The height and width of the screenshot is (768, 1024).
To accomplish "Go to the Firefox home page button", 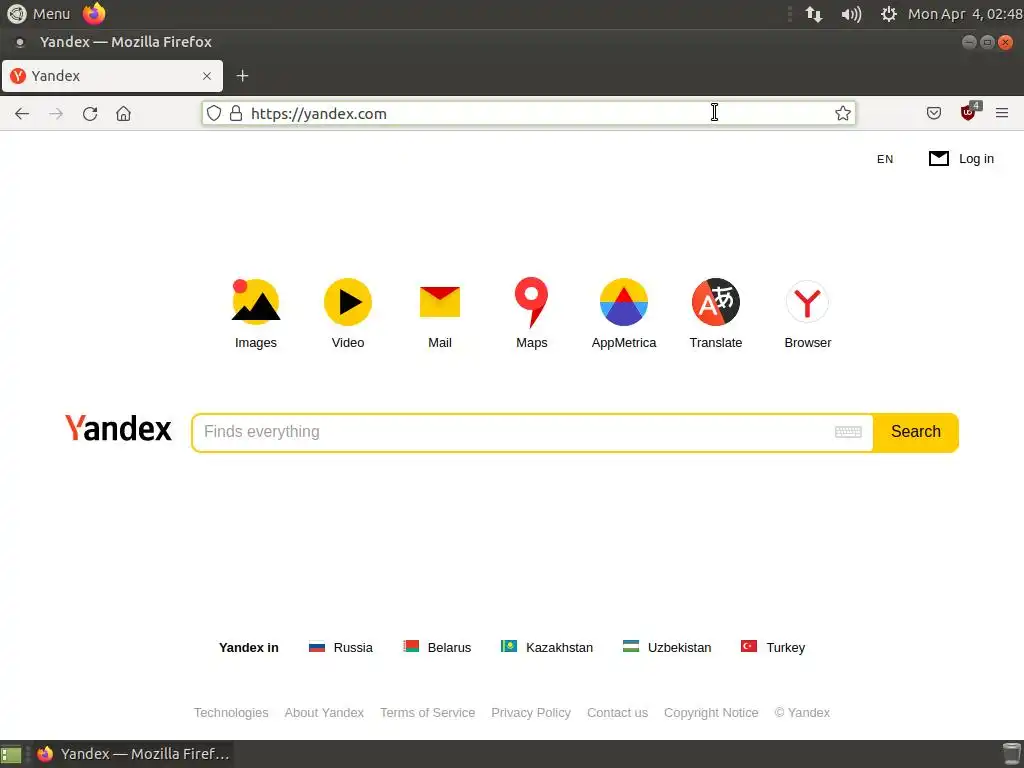I will (x=123, y=114).
